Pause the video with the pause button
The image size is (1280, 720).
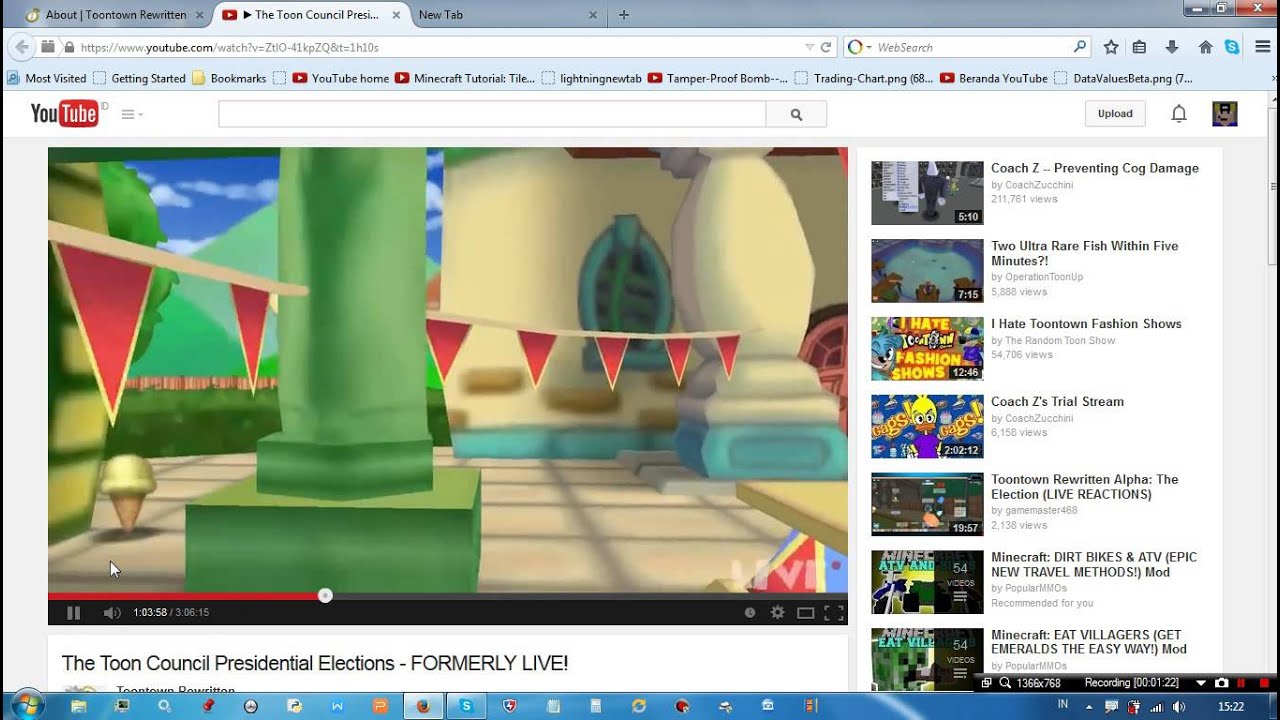tap(73, 613)
